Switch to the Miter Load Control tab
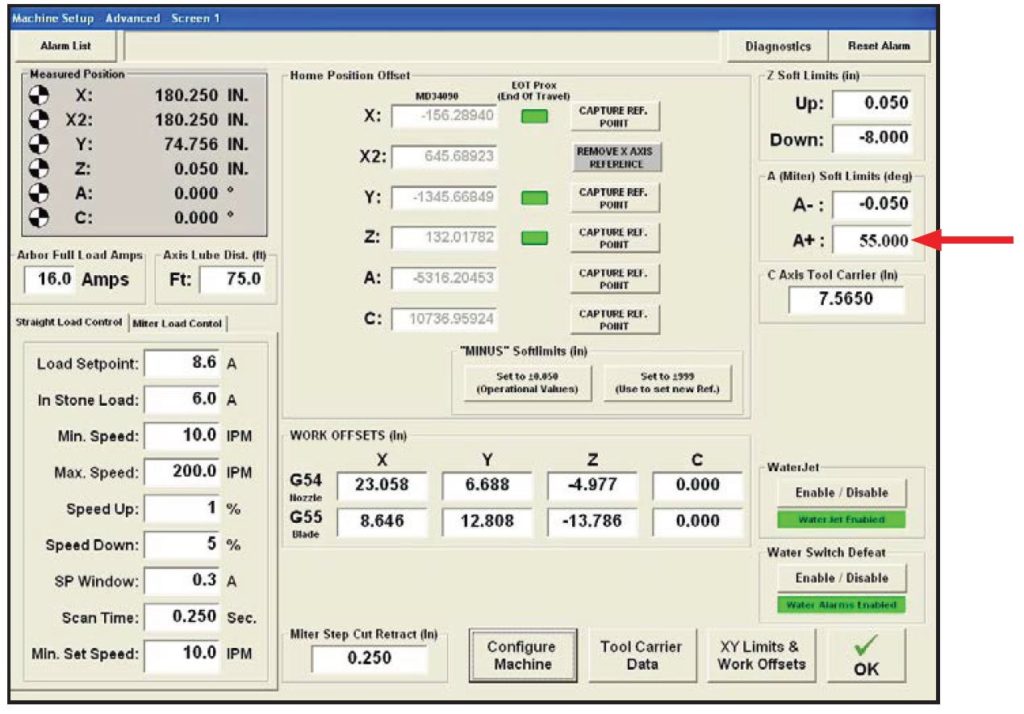Screen dimensions: 1024x714 (178, 322)
